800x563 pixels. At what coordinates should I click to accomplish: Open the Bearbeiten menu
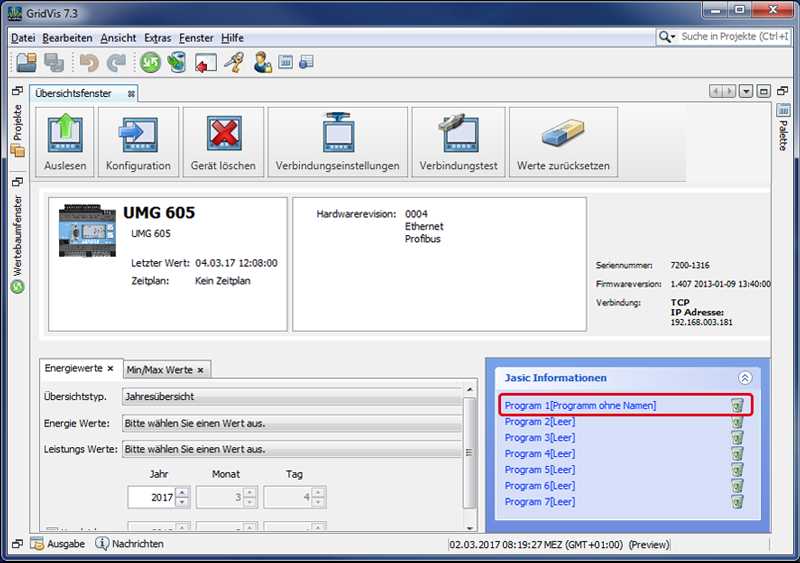67,38
